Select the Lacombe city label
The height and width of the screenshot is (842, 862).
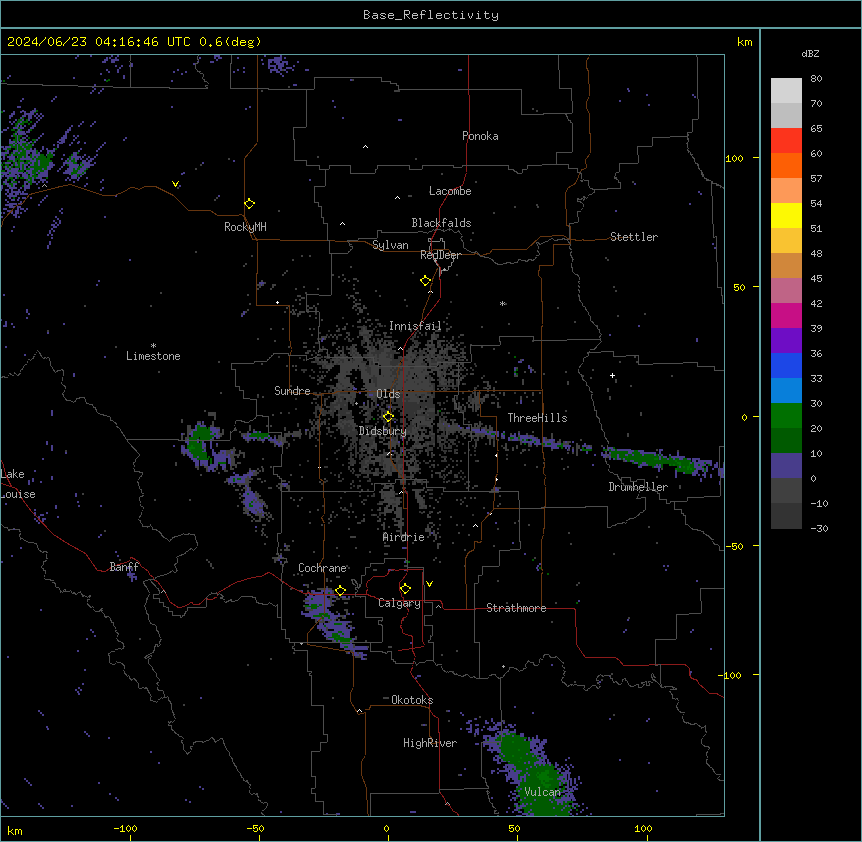pos(450,191)
